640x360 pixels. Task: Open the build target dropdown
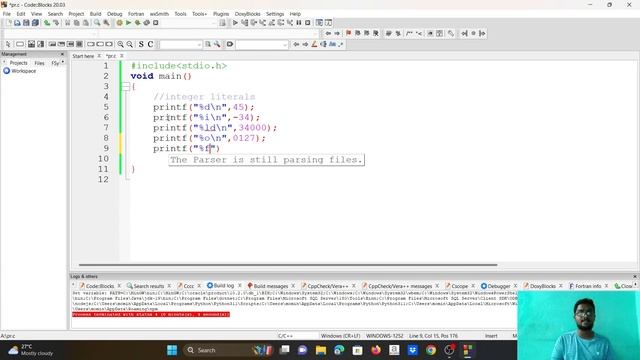189,23
